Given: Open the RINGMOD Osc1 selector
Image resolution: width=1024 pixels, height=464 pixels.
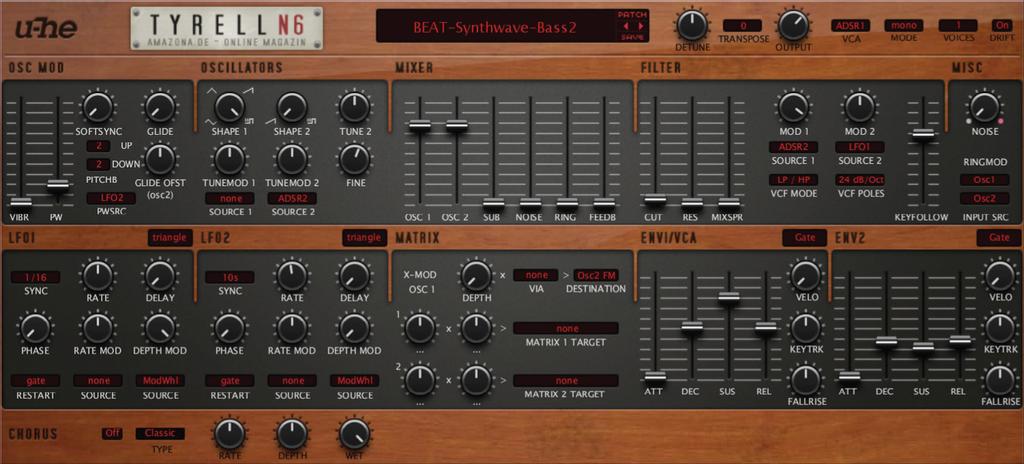Looking at the screenshot, I should coord(984,180).
